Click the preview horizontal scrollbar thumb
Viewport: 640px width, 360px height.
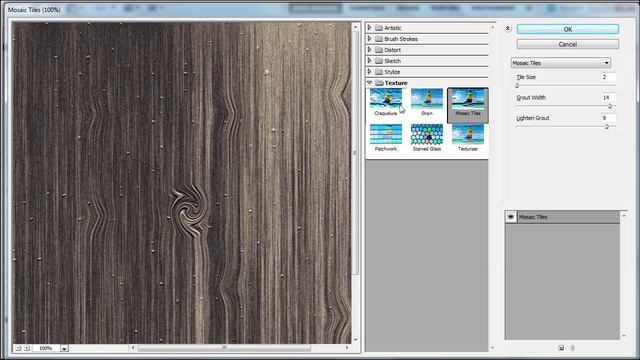[224, 348]
